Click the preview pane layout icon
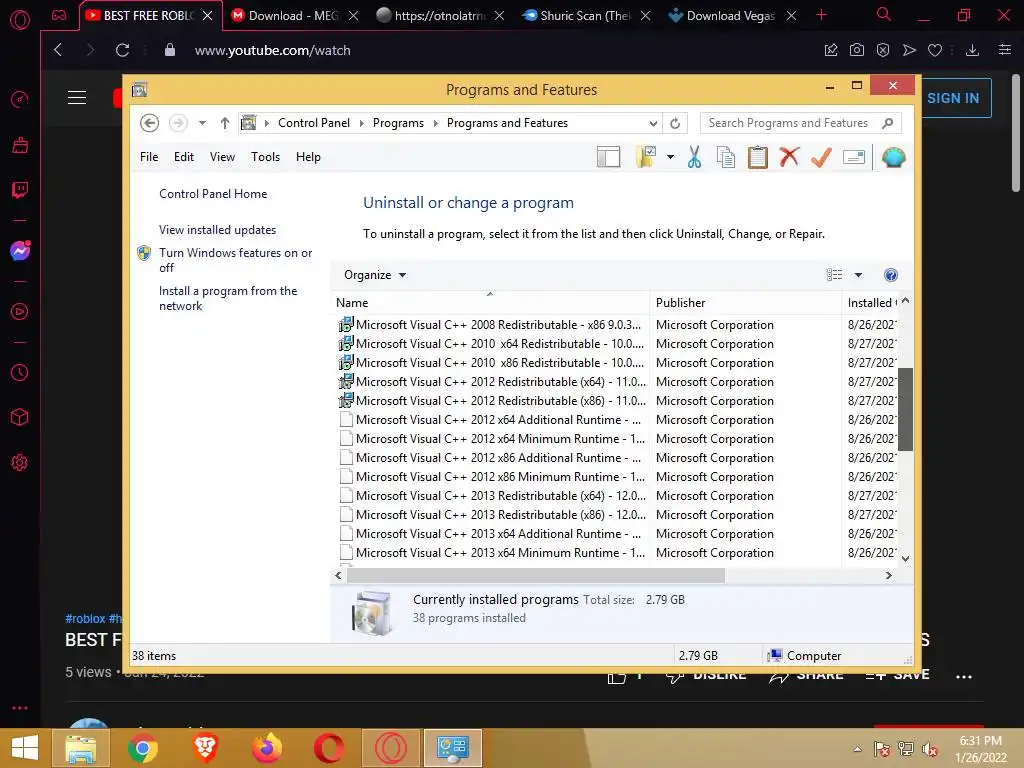 coord(608,157)
